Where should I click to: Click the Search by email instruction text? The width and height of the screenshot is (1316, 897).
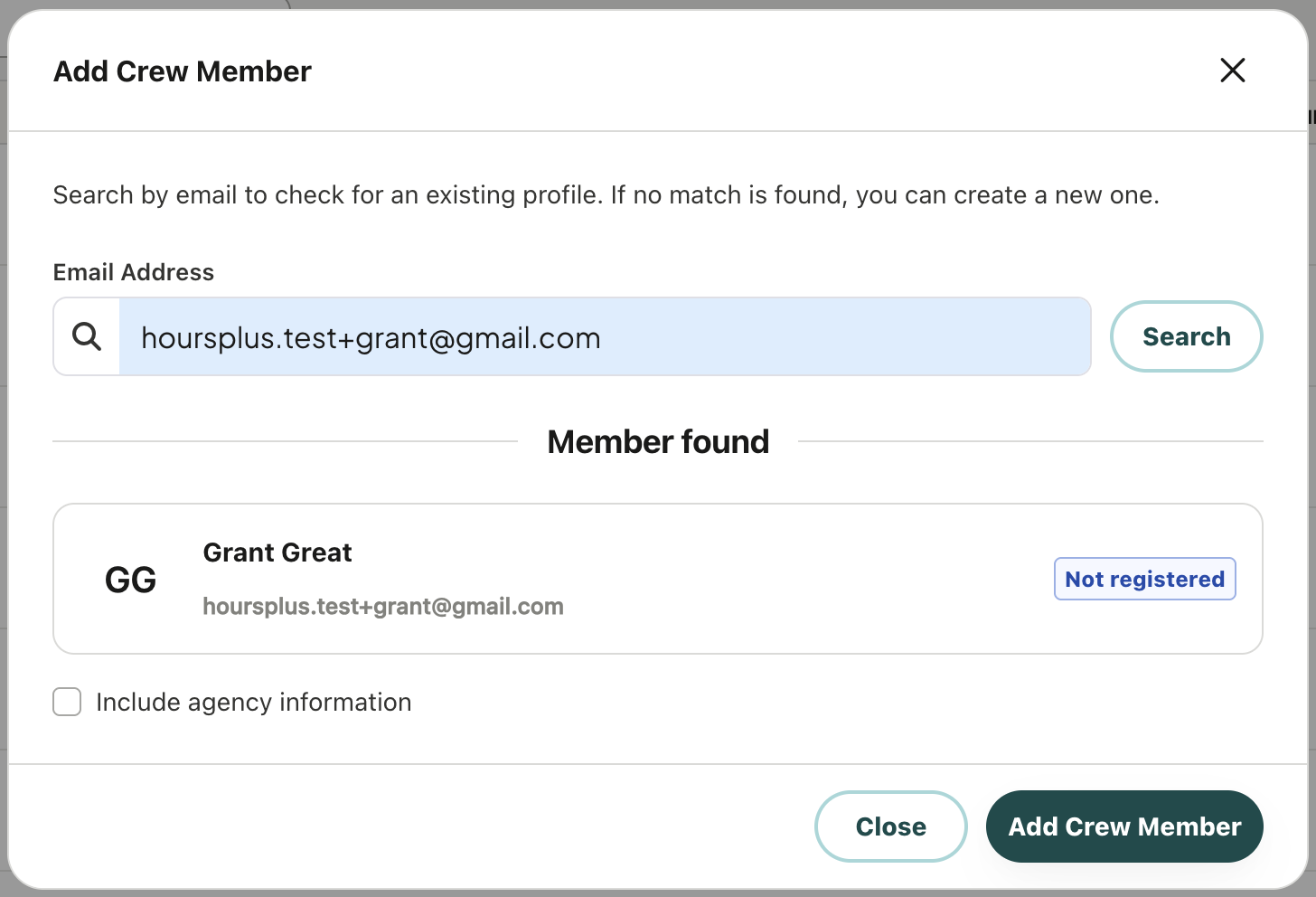pyautogui.click(x=606, y=195)
